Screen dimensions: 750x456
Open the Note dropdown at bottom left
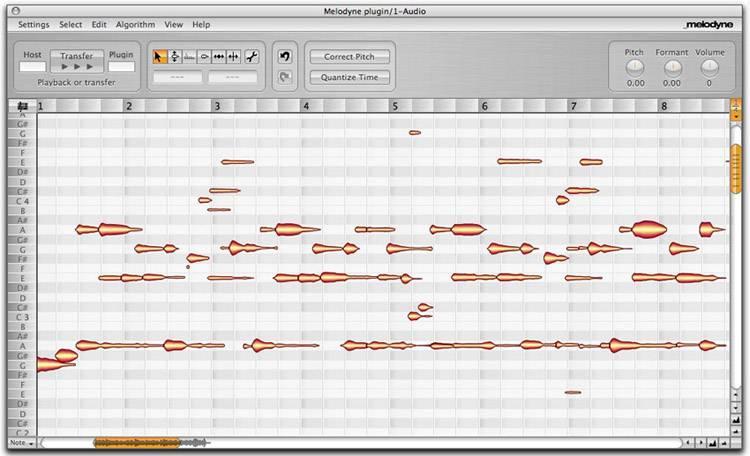click(22, 443)
